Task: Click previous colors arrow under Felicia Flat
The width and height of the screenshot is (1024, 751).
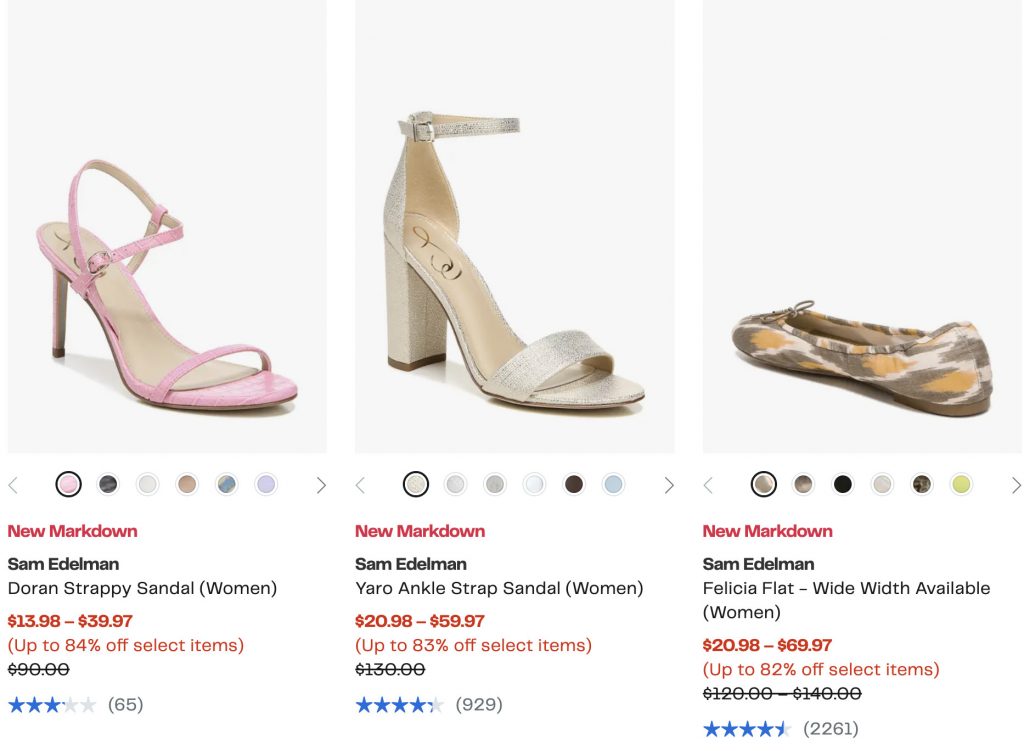Action: coord(709,485)
